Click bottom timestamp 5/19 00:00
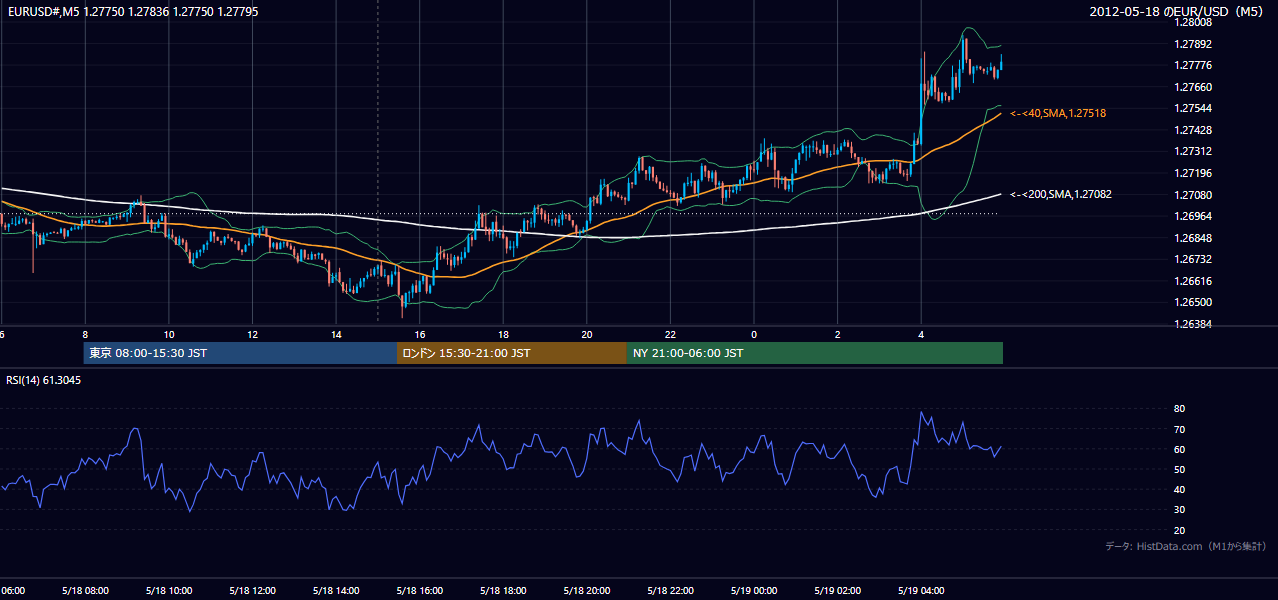Screen dimensions: 1278x600 pos(754,590)
